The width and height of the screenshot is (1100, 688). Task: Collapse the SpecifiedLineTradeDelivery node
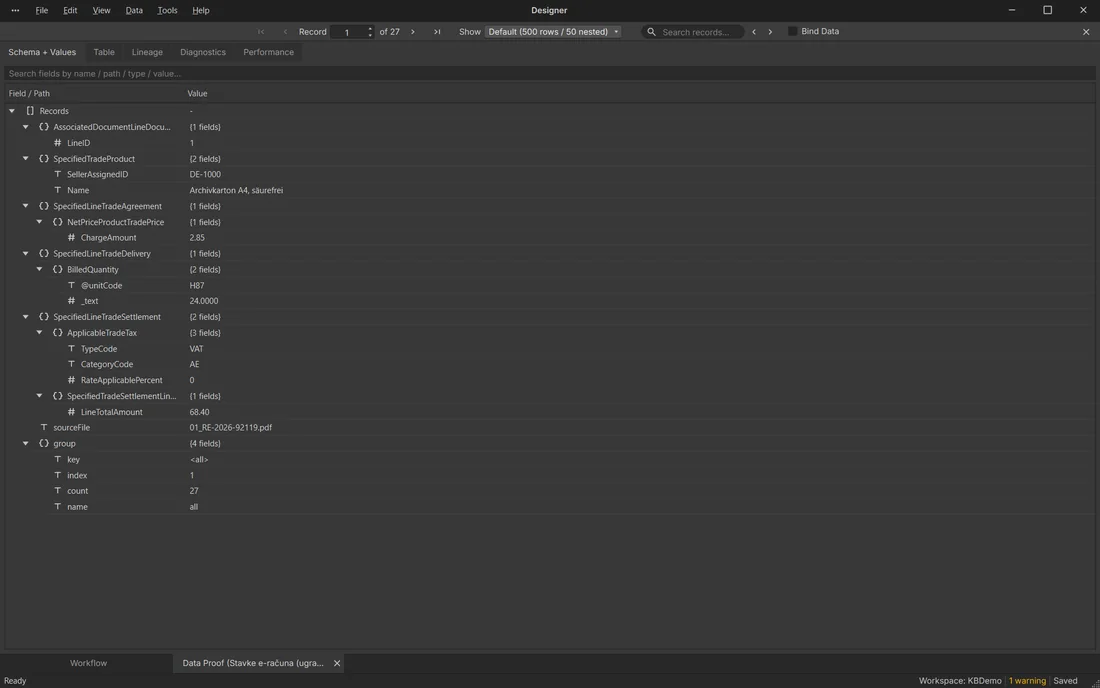tap(26, 253)
